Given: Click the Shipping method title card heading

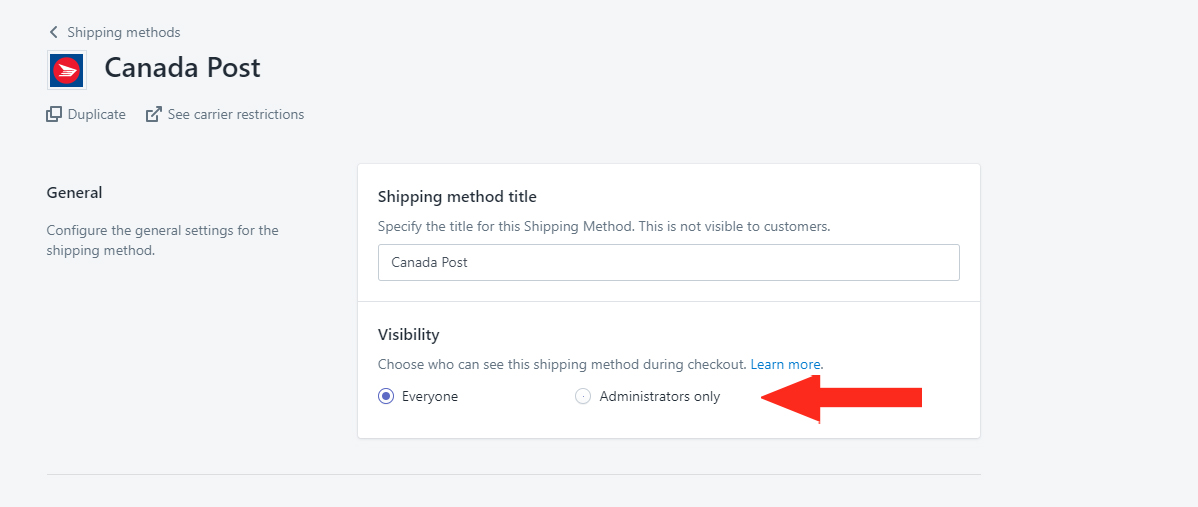Looking at the screenshot, I should coord(457,196).
